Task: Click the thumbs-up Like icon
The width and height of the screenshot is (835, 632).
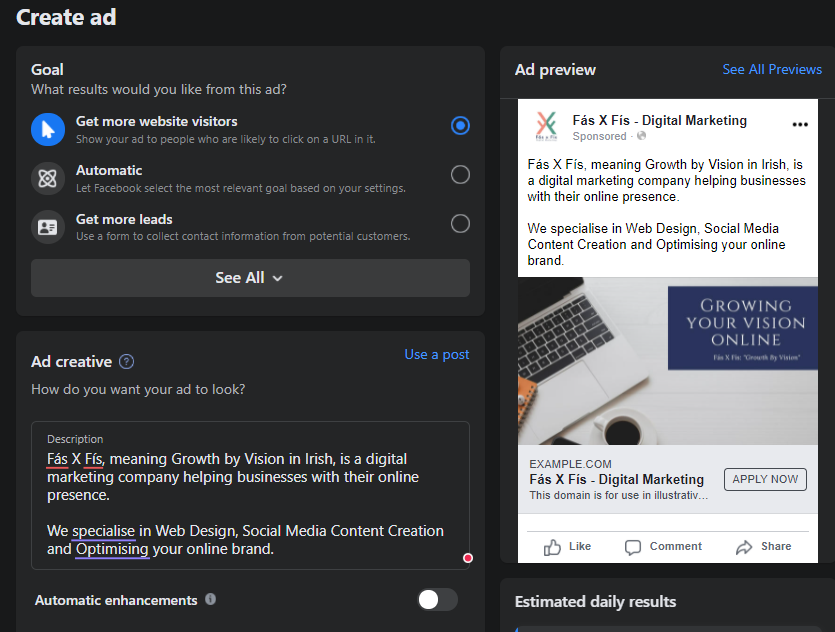Action: coord(552,547)
